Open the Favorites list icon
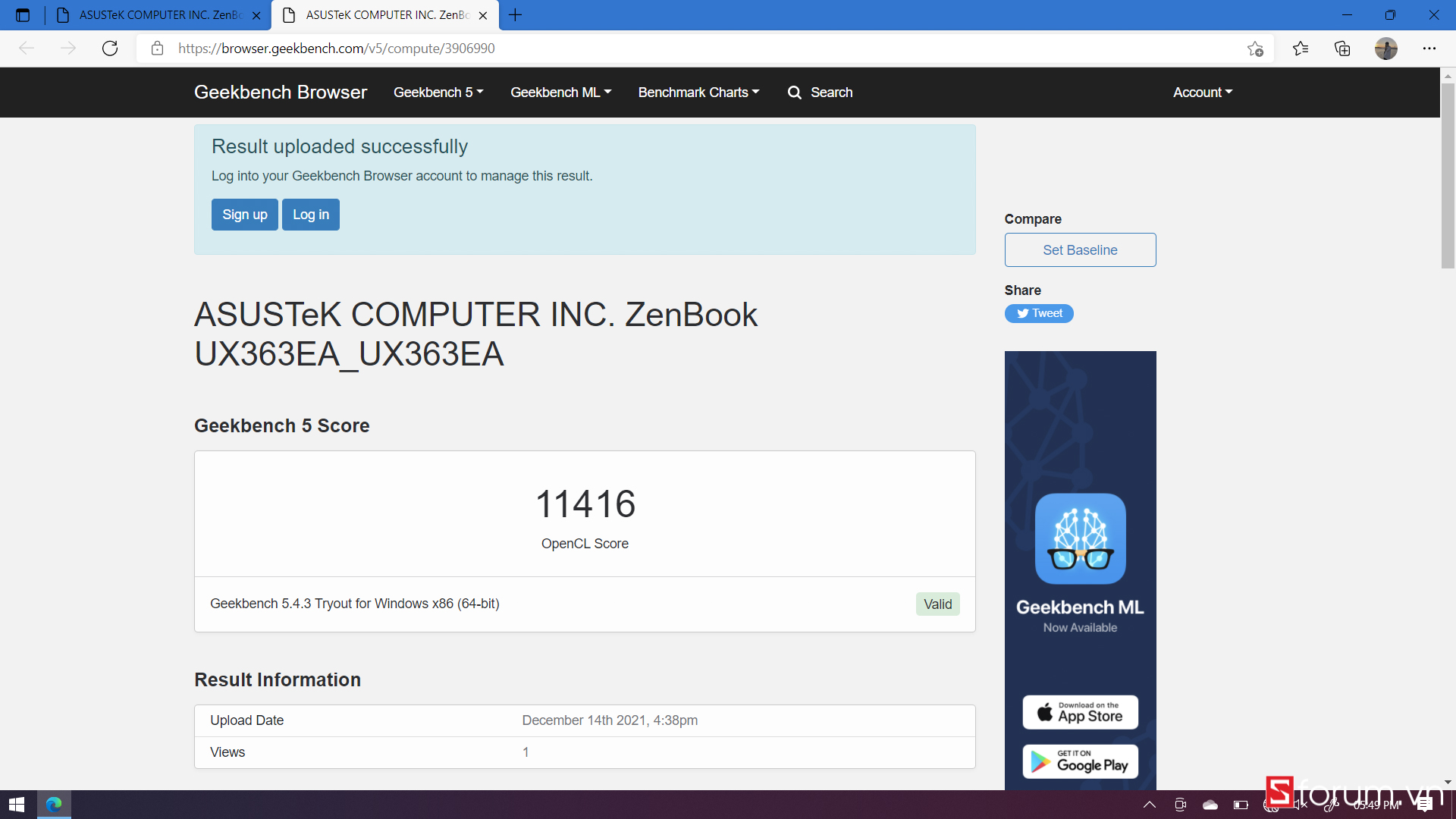 pos(1301,49)
